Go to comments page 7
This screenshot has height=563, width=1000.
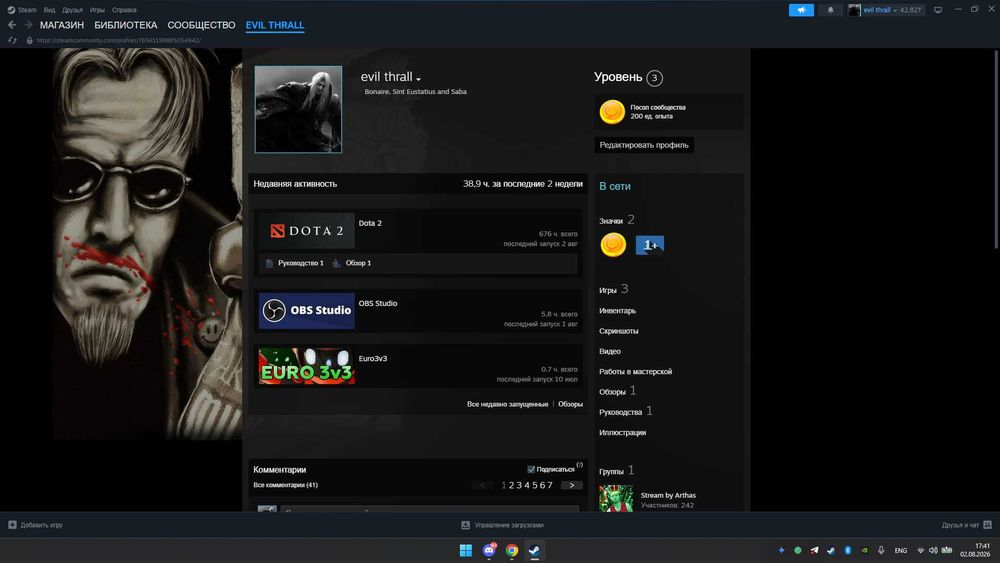(550, 485)
